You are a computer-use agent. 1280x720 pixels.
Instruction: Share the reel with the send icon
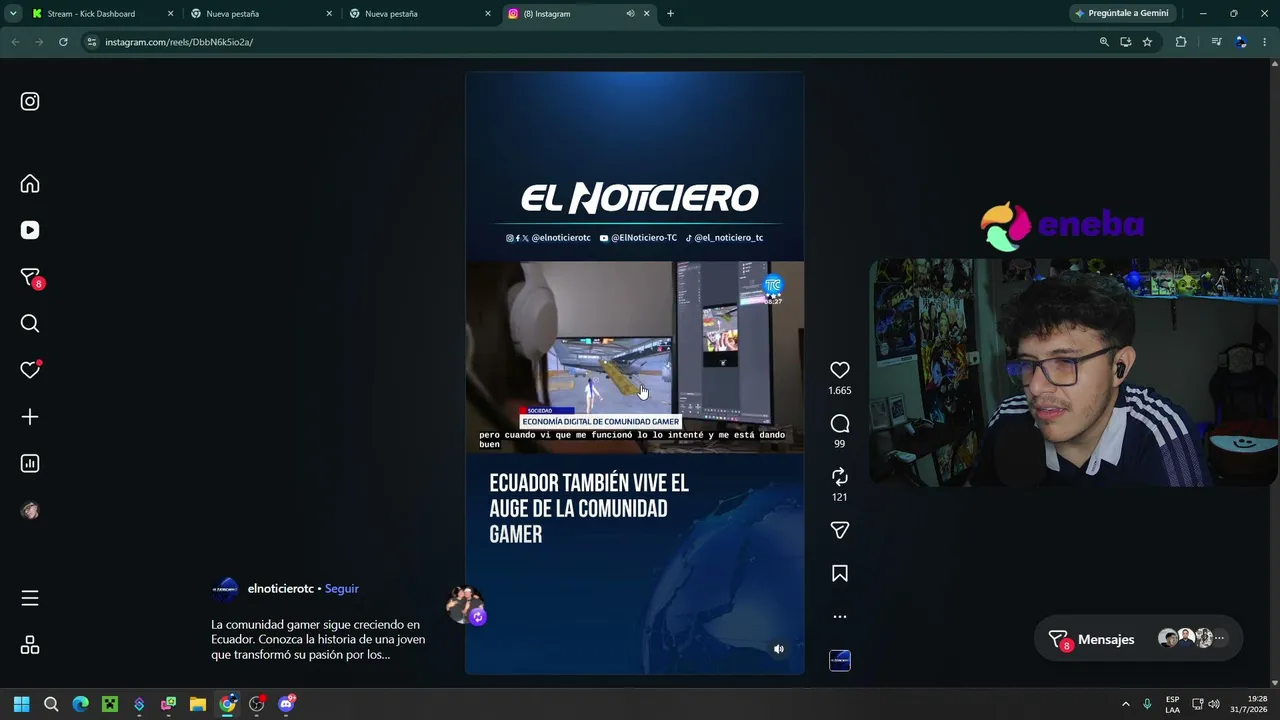tap(840, 530)
